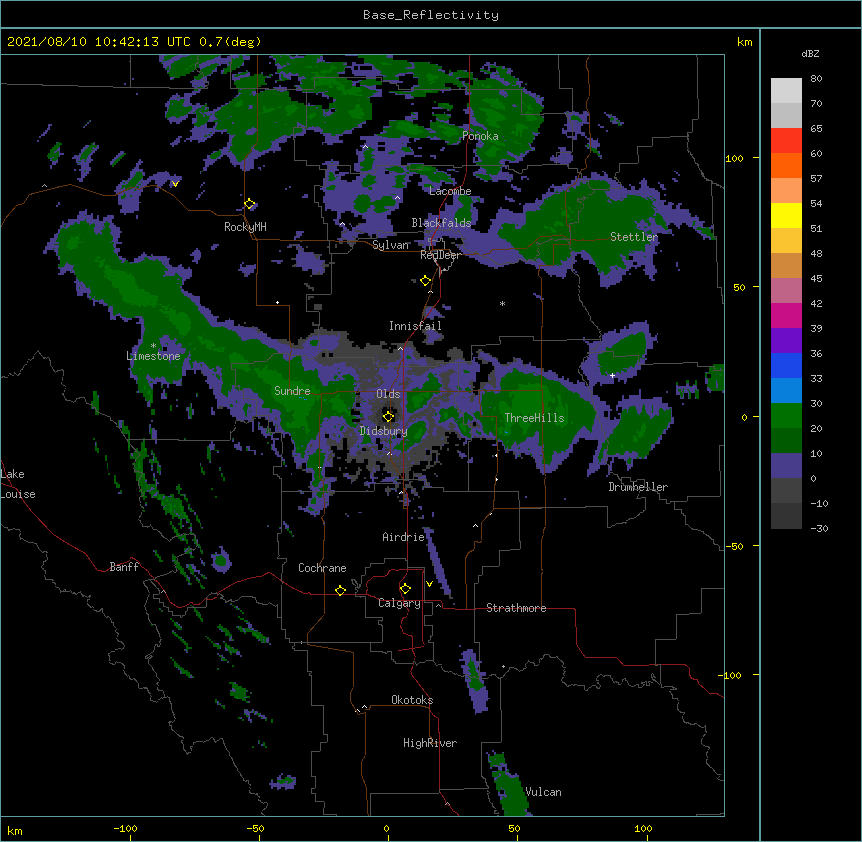Click the 80 value in dBZ legend
This screenshot has height=842, width=862.
click(x=816, y=79)
